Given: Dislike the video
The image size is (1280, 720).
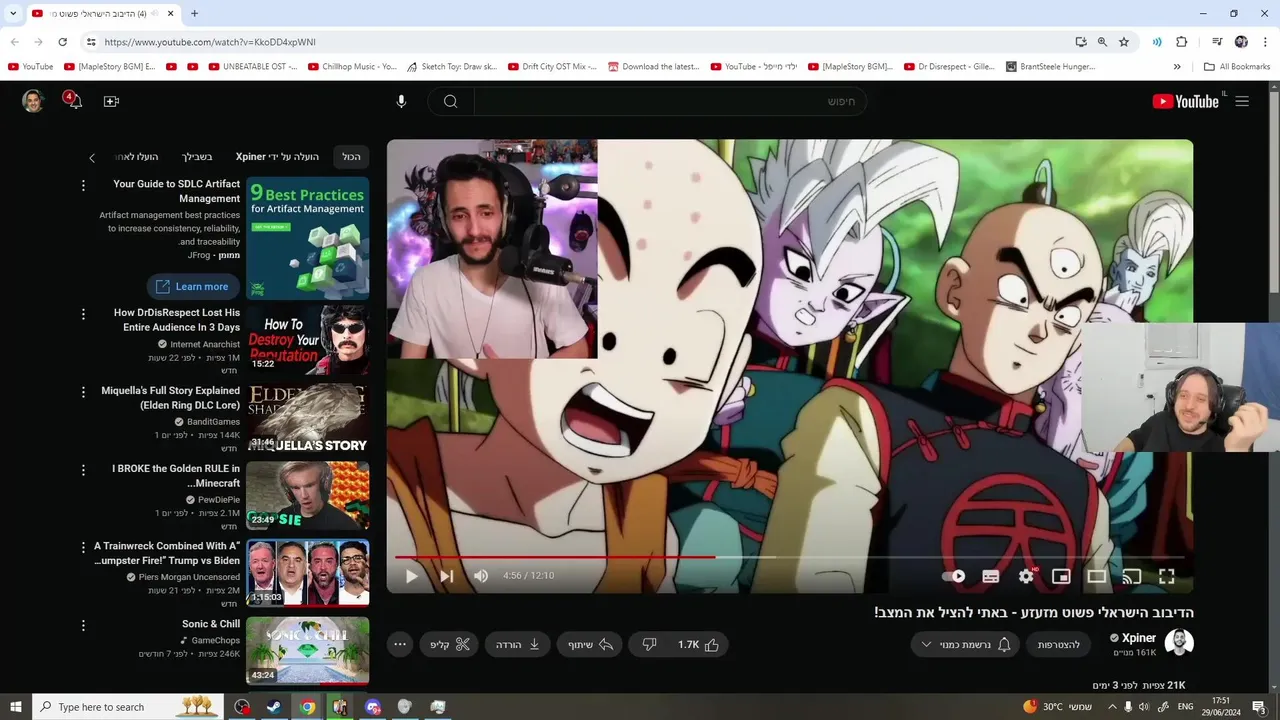Looking at the screenshot, I should (x=649, y=645).
